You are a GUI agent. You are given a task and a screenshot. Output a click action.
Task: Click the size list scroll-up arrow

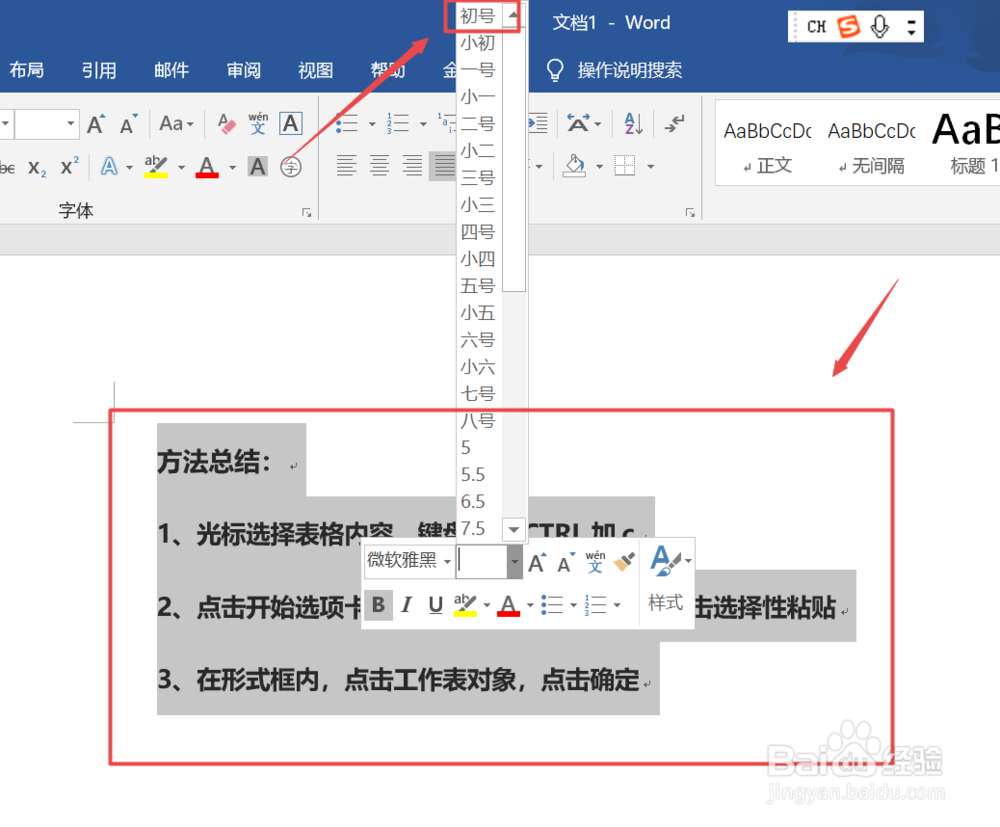pos(513,15)
